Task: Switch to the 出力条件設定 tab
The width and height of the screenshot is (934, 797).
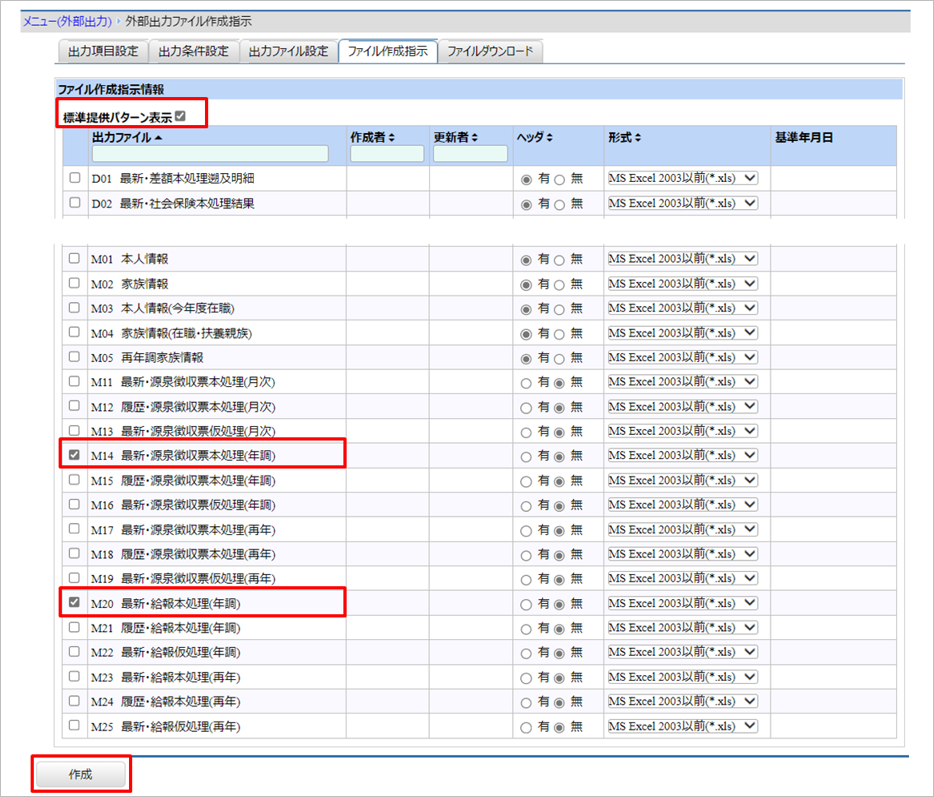Action: (194, 51)
